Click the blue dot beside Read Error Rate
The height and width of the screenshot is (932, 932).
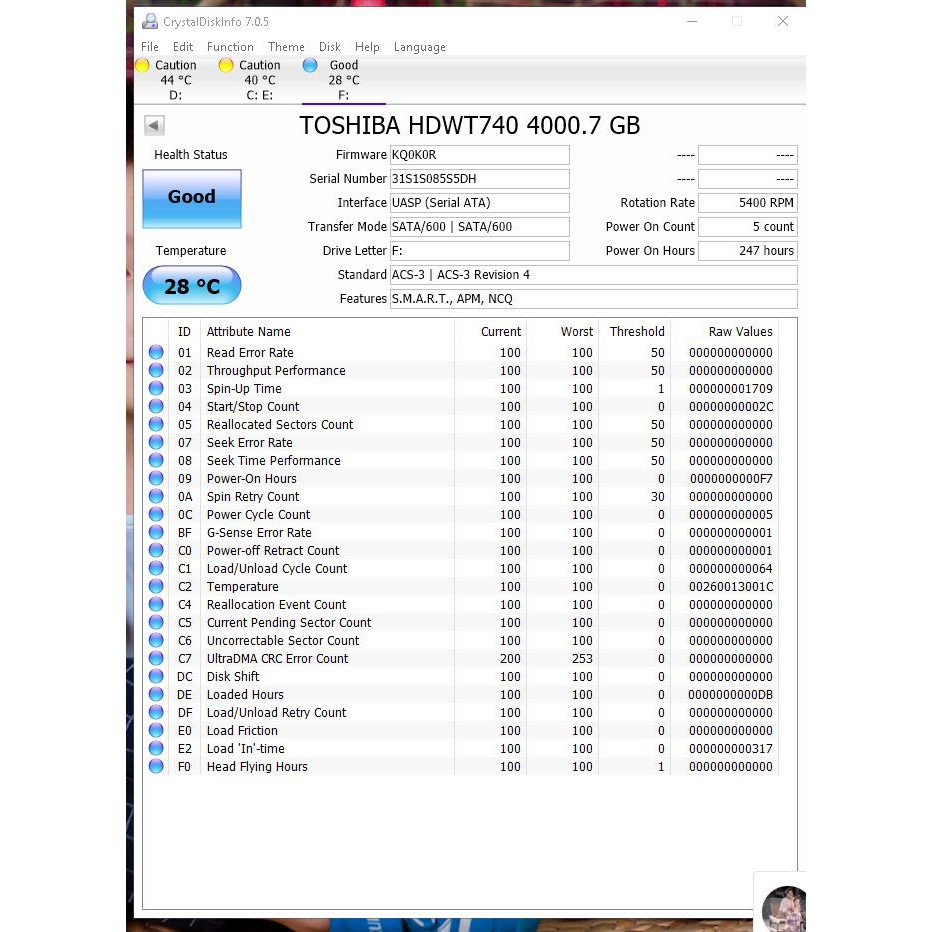click(x=156, y=352)
